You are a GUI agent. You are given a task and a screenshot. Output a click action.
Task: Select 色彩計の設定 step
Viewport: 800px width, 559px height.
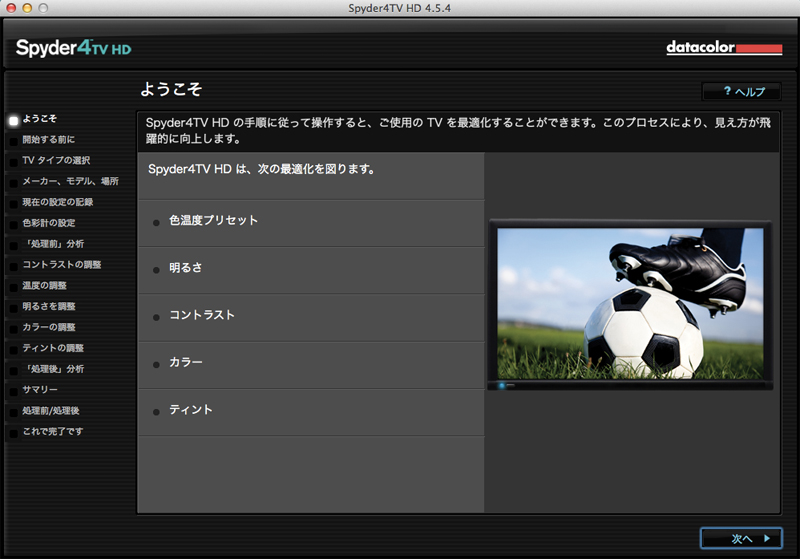48,223
